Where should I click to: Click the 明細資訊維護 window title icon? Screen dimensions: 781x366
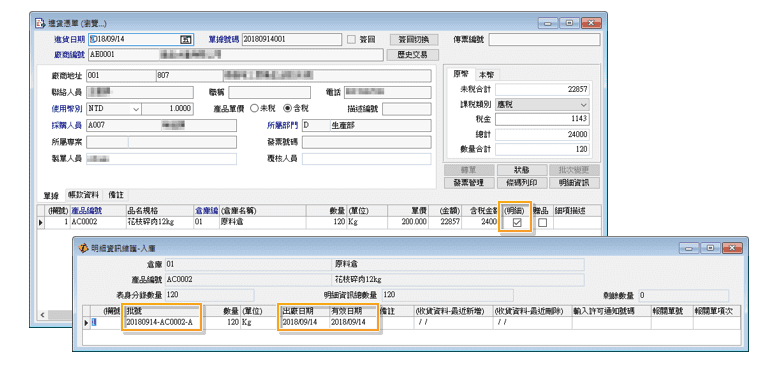[x=83, y=248]
